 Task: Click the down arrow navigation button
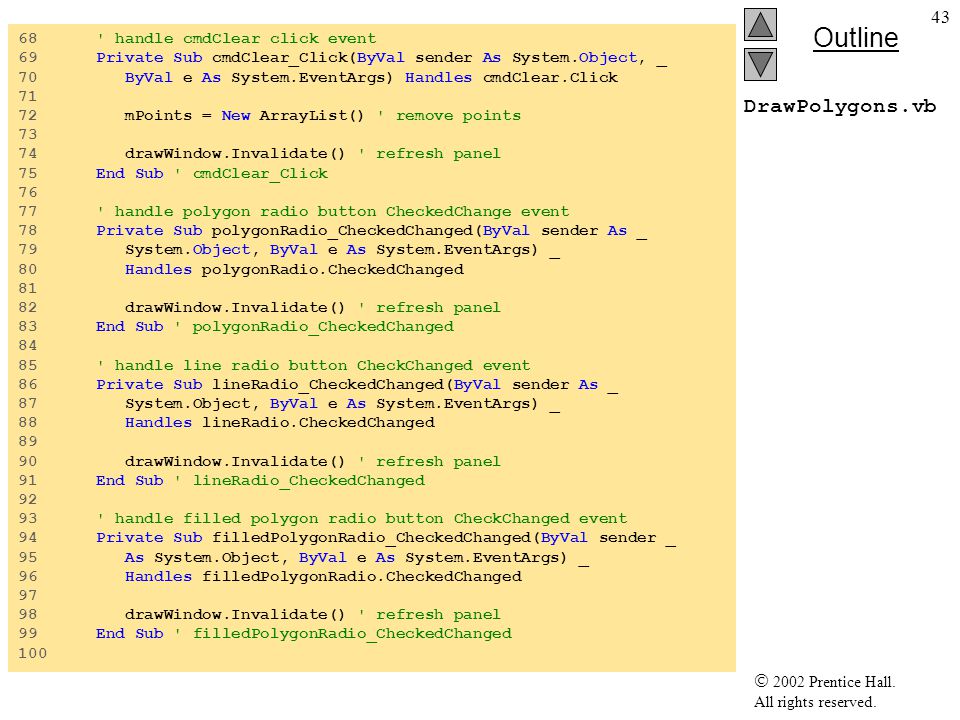[760, 64]
